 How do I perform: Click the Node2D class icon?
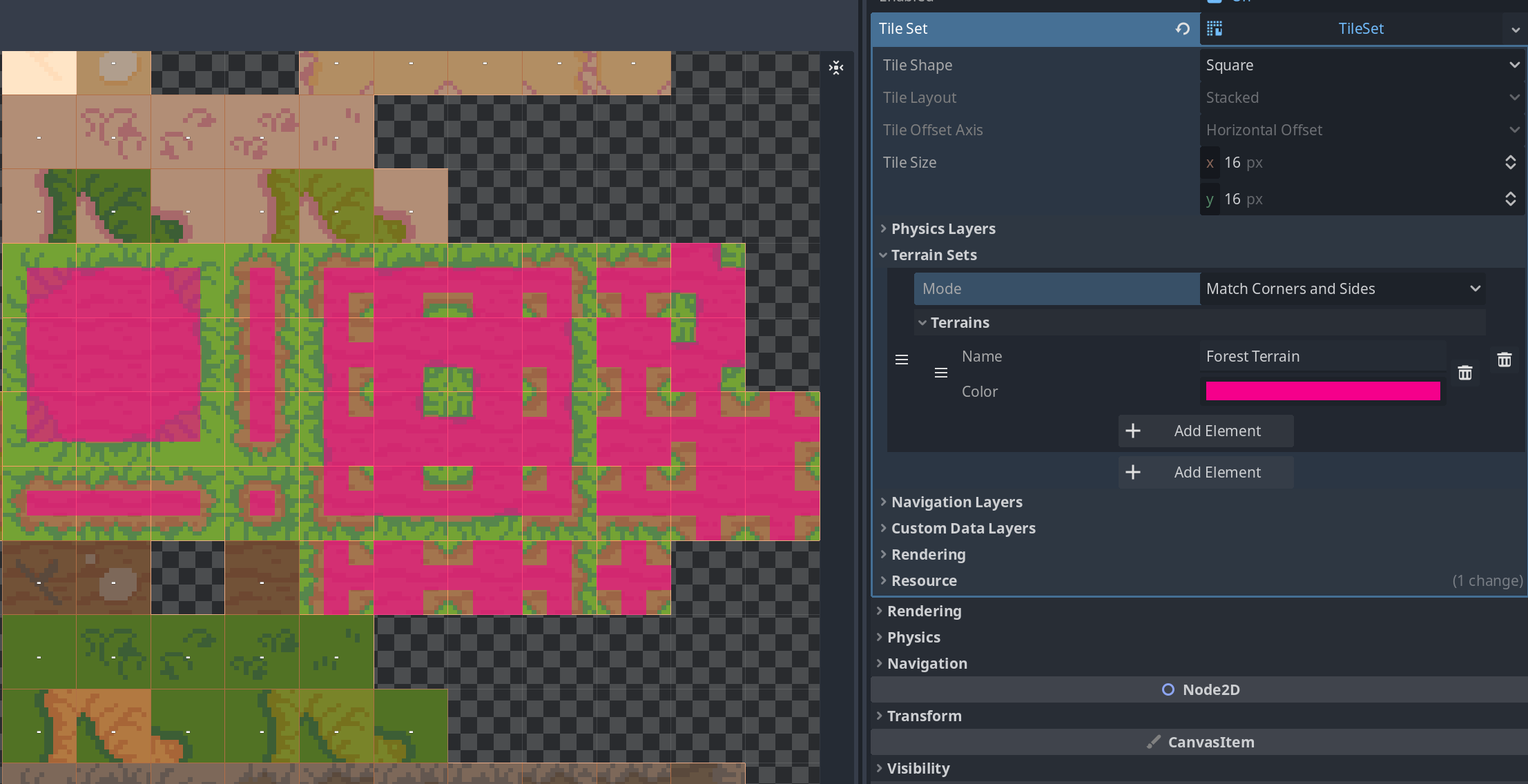[x=1168, y=689]
